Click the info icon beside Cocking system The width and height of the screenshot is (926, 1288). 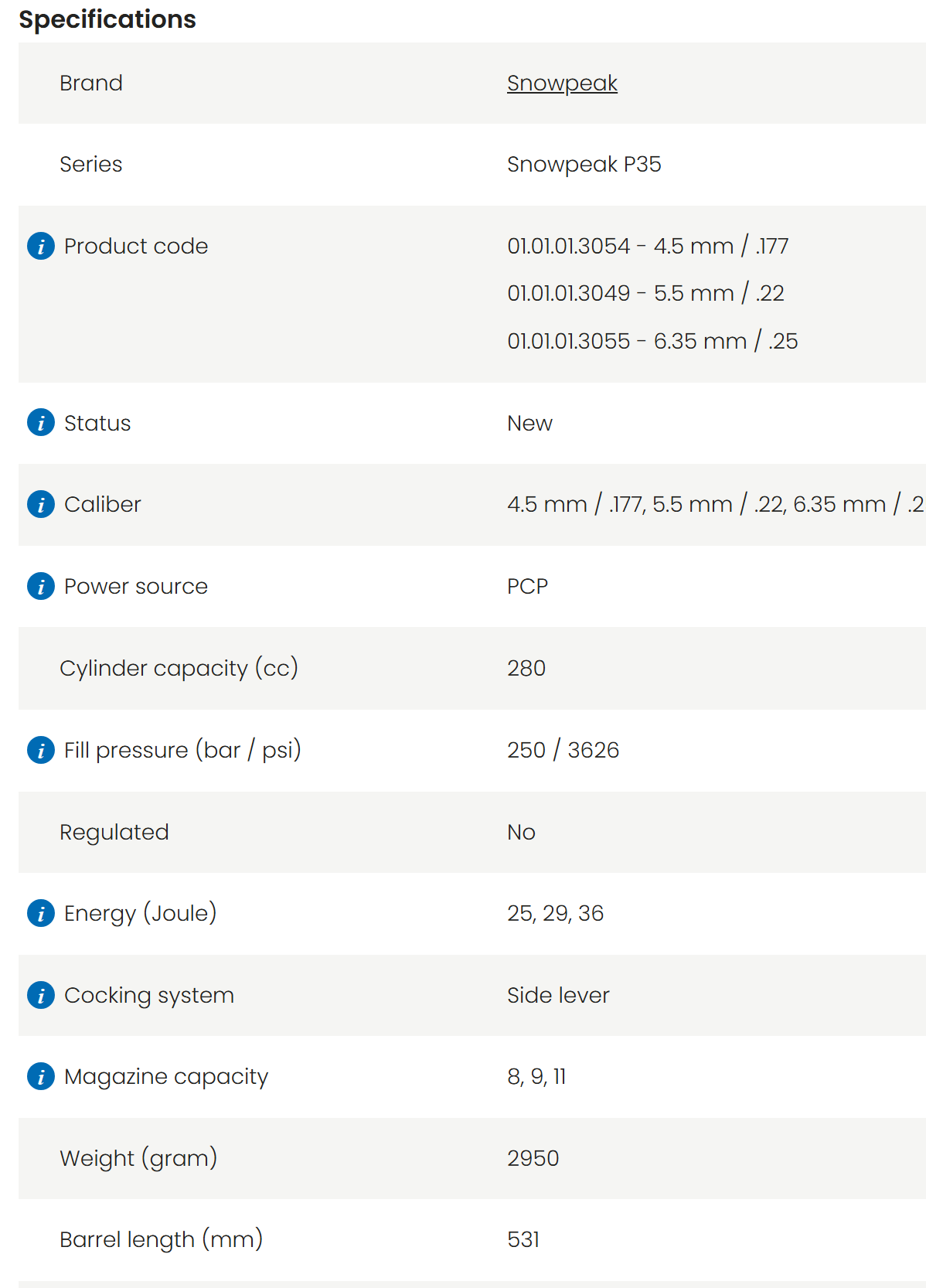click(x=41, y=995)
